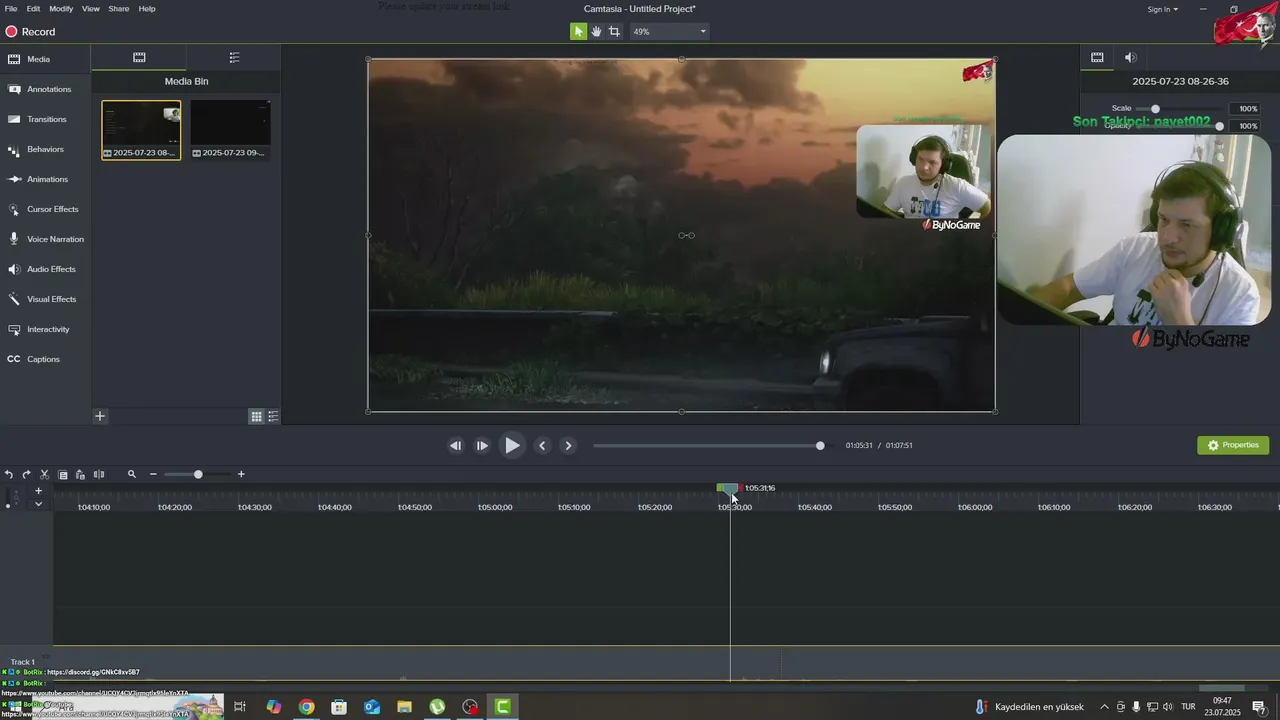Select the canvas Pan hand tool
Screen dimensions: 1280x720
click(x=596, y=31)
